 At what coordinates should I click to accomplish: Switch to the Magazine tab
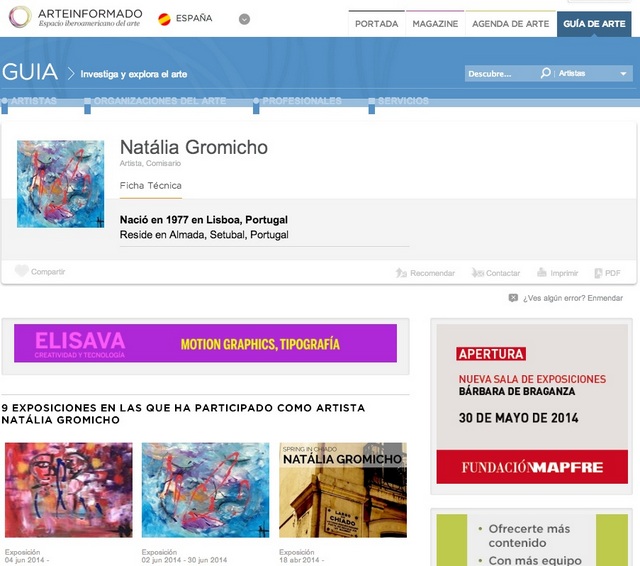tap(435, 24)
